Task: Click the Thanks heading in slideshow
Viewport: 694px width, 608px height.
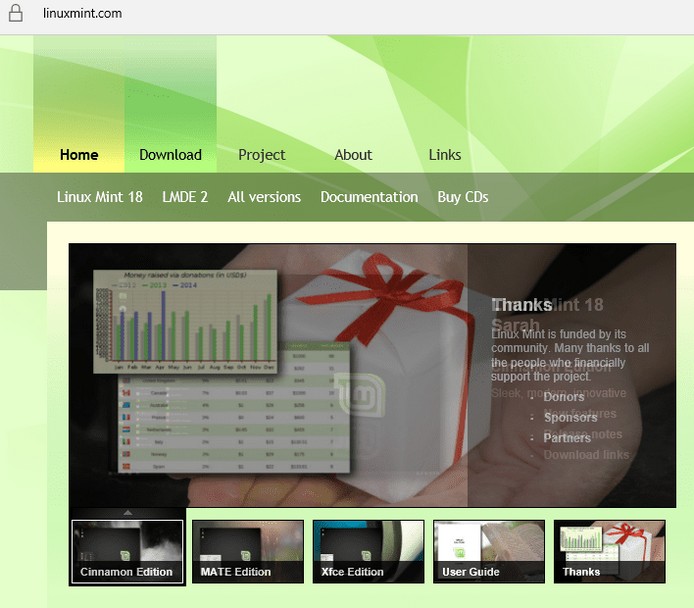Action: tap(522, 305)
